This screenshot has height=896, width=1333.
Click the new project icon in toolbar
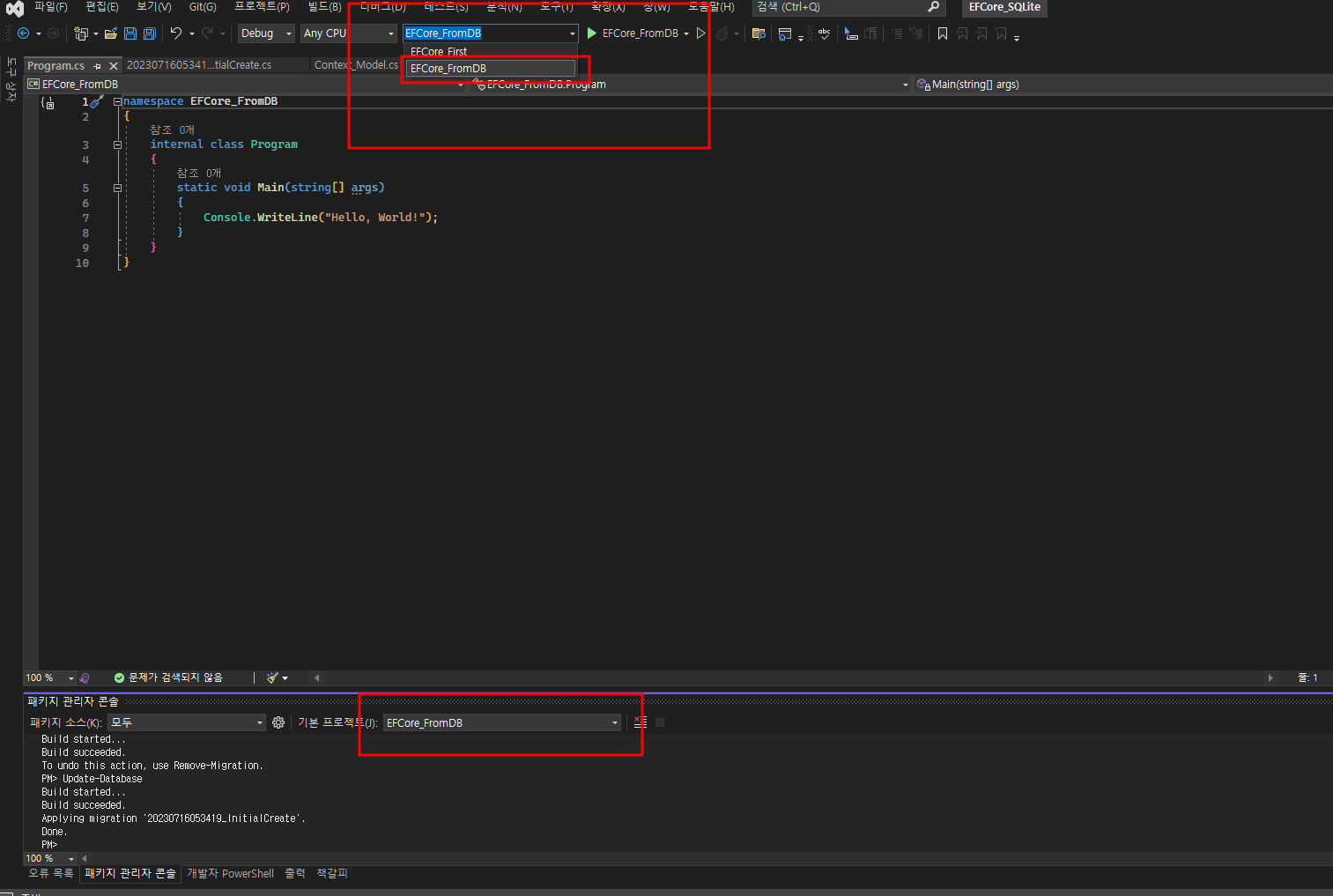[81, 33]
